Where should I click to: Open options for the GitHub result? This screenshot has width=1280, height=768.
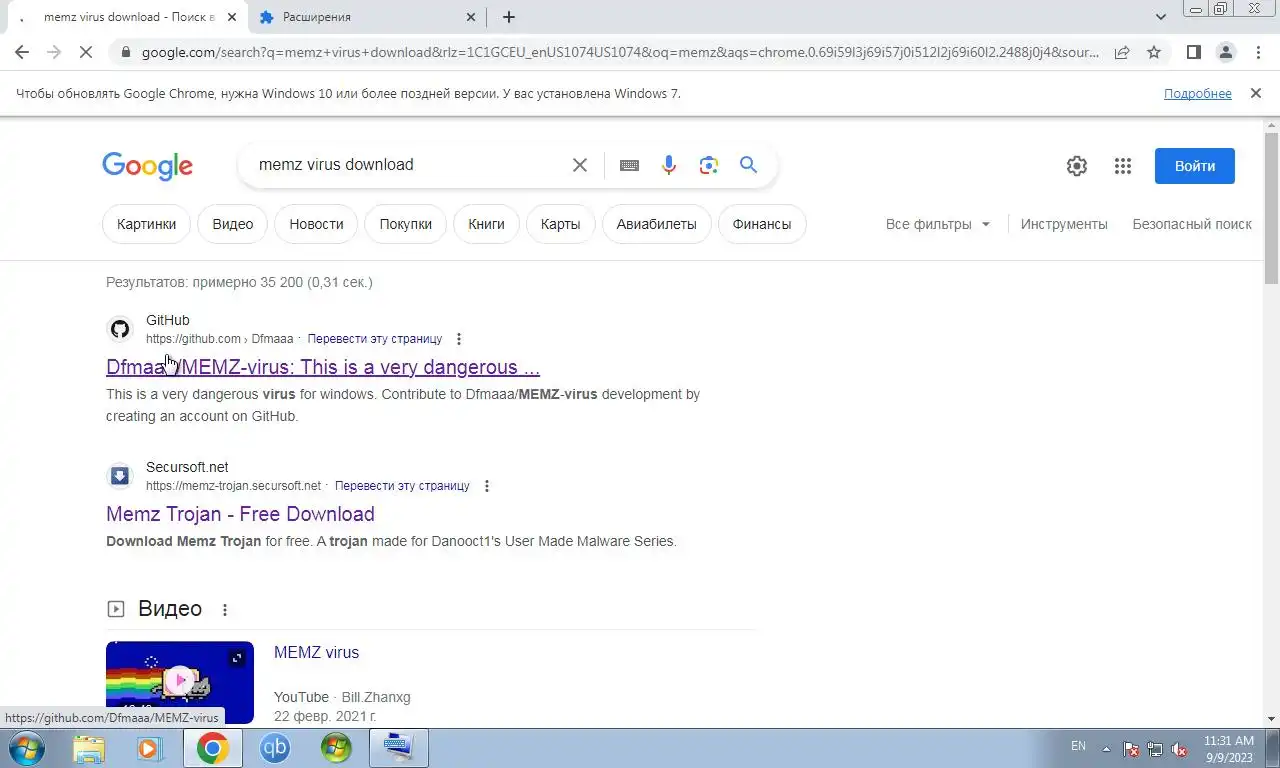459,339
